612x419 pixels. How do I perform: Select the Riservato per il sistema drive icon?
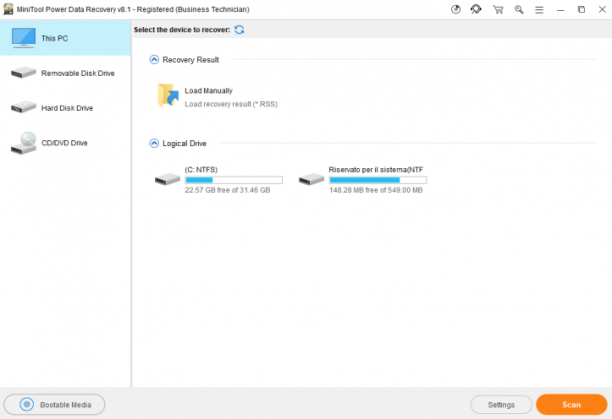pos(311,179)
